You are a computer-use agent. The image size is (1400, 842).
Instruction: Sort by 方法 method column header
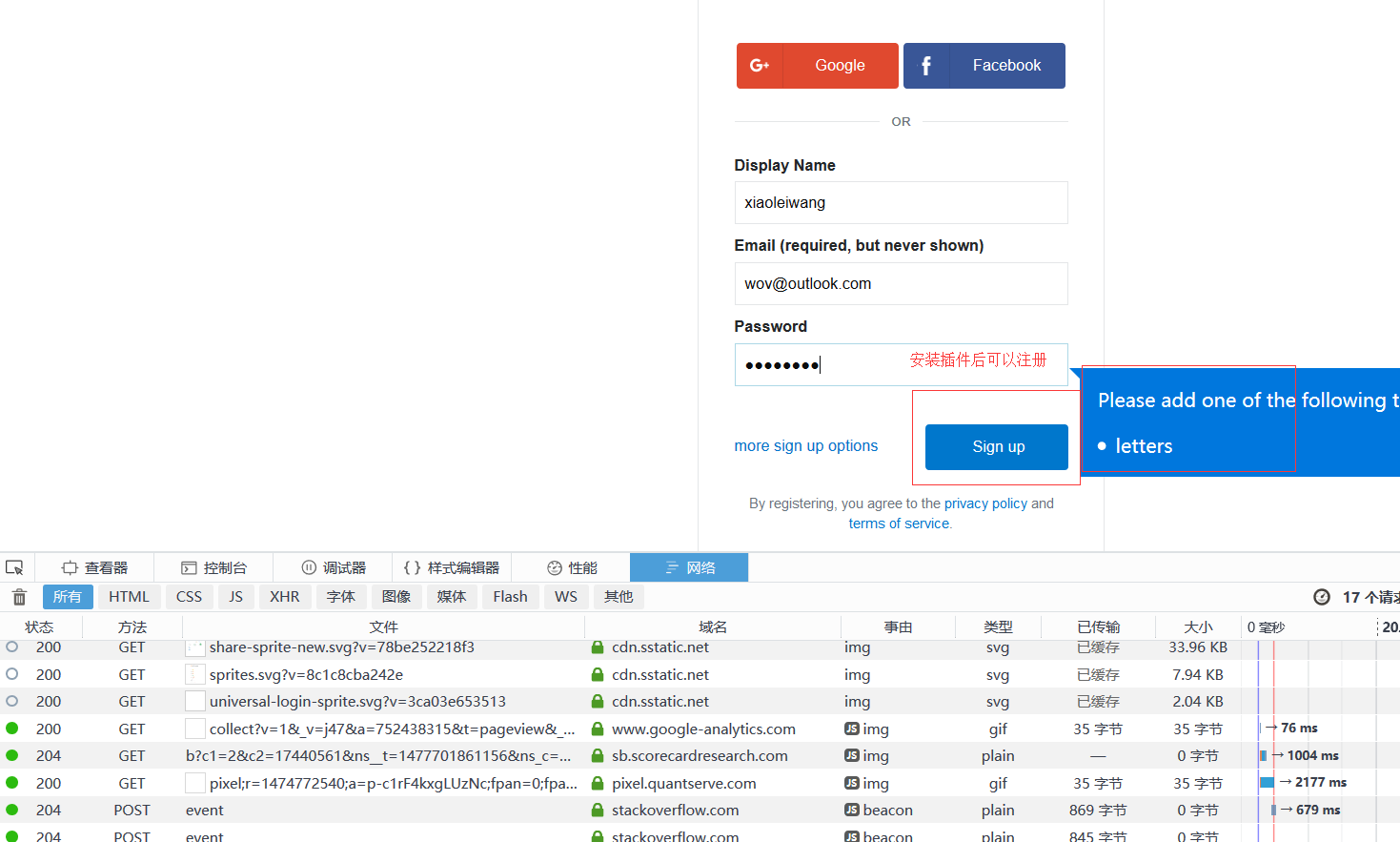click(x=132, y=626)
